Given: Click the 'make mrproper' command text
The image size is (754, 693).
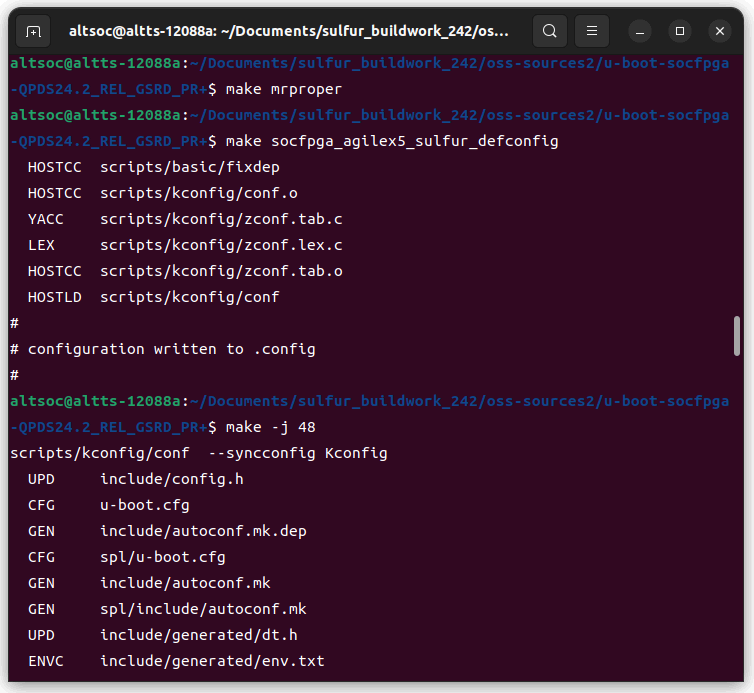Looking at the screenshot, I should point(284,89).
